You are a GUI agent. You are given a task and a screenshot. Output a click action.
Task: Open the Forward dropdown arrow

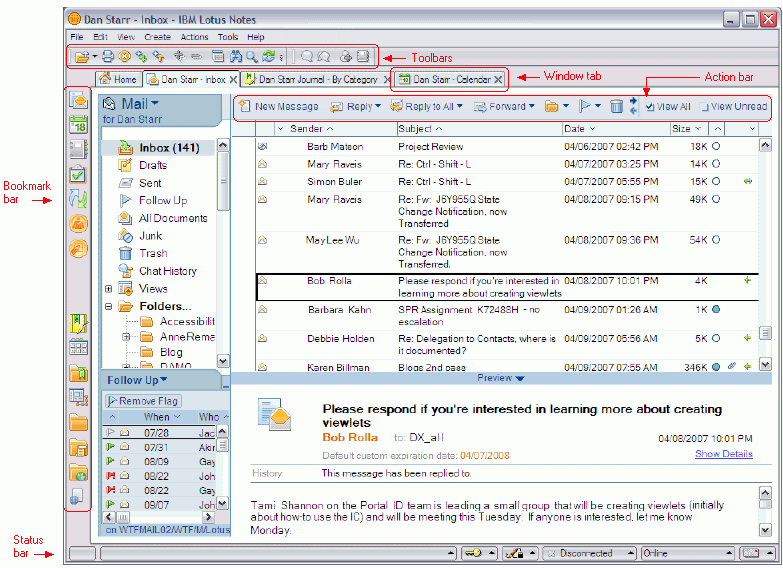tap(532, 106)
